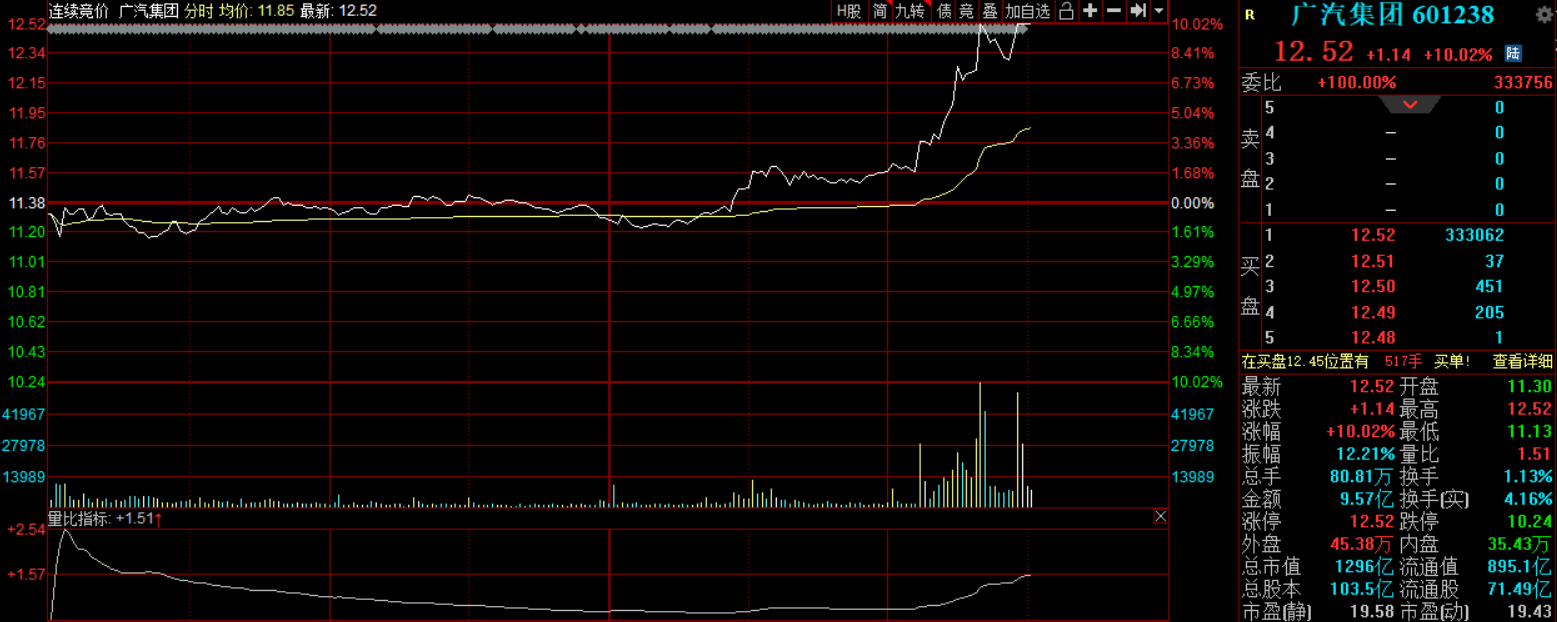Viewport: 1557px width, 622px height.
Task: Click the yellow R margin marker
Action: click(x=1251, y=14)
